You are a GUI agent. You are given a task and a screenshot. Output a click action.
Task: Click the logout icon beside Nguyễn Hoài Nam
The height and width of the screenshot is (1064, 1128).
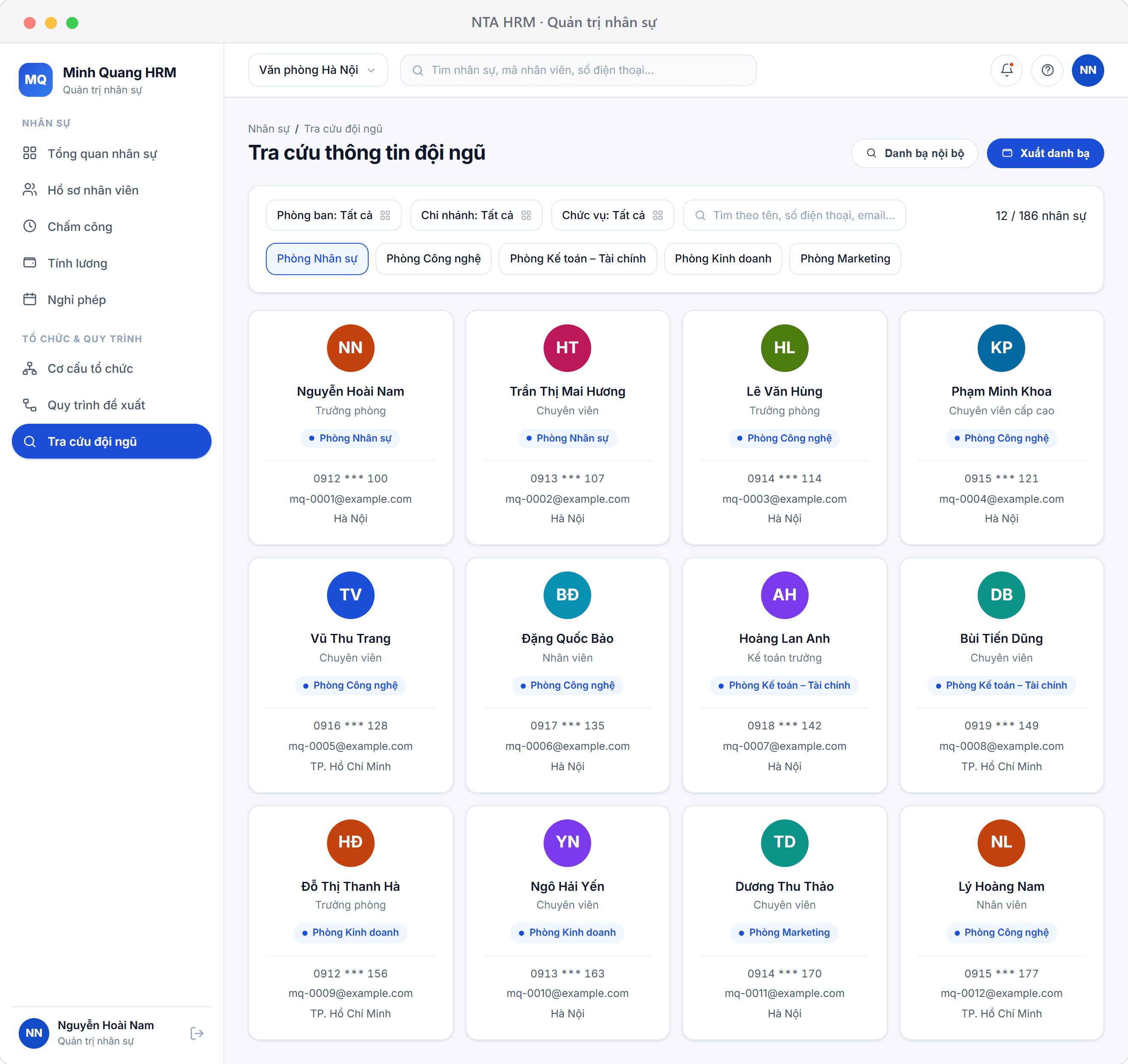click(x=197, y=1033)
